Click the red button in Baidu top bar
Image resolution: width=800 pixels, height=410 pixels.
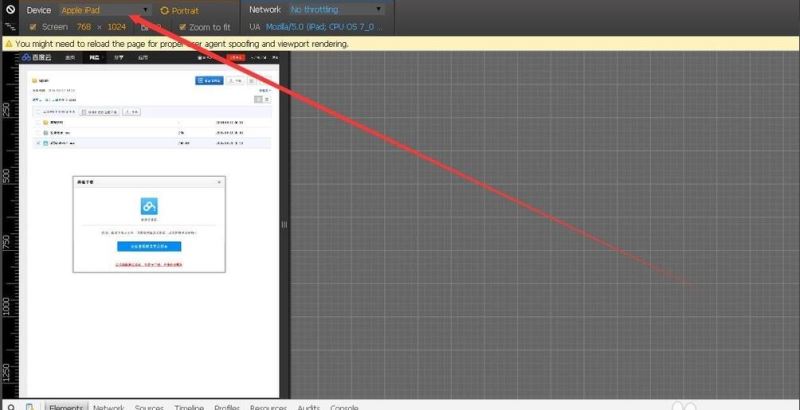pyautogui.click(x=236, y=58)
